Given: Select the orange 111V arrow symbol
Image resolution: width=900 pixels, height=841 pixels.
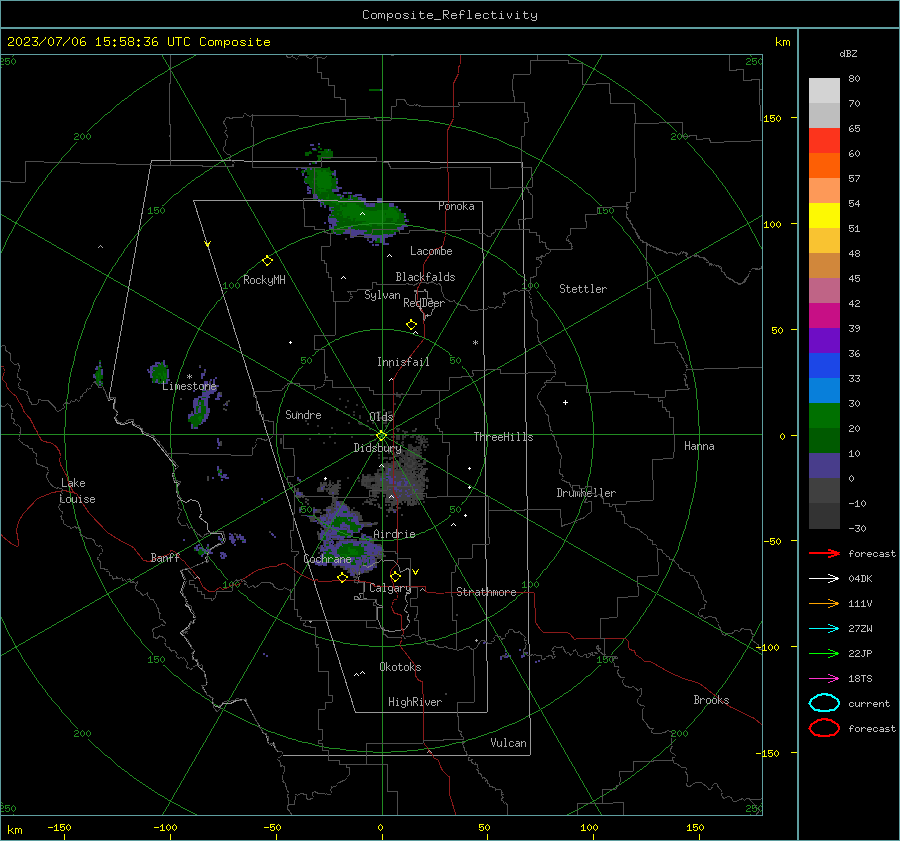Looking at the screenshot, I should point(824,603).
